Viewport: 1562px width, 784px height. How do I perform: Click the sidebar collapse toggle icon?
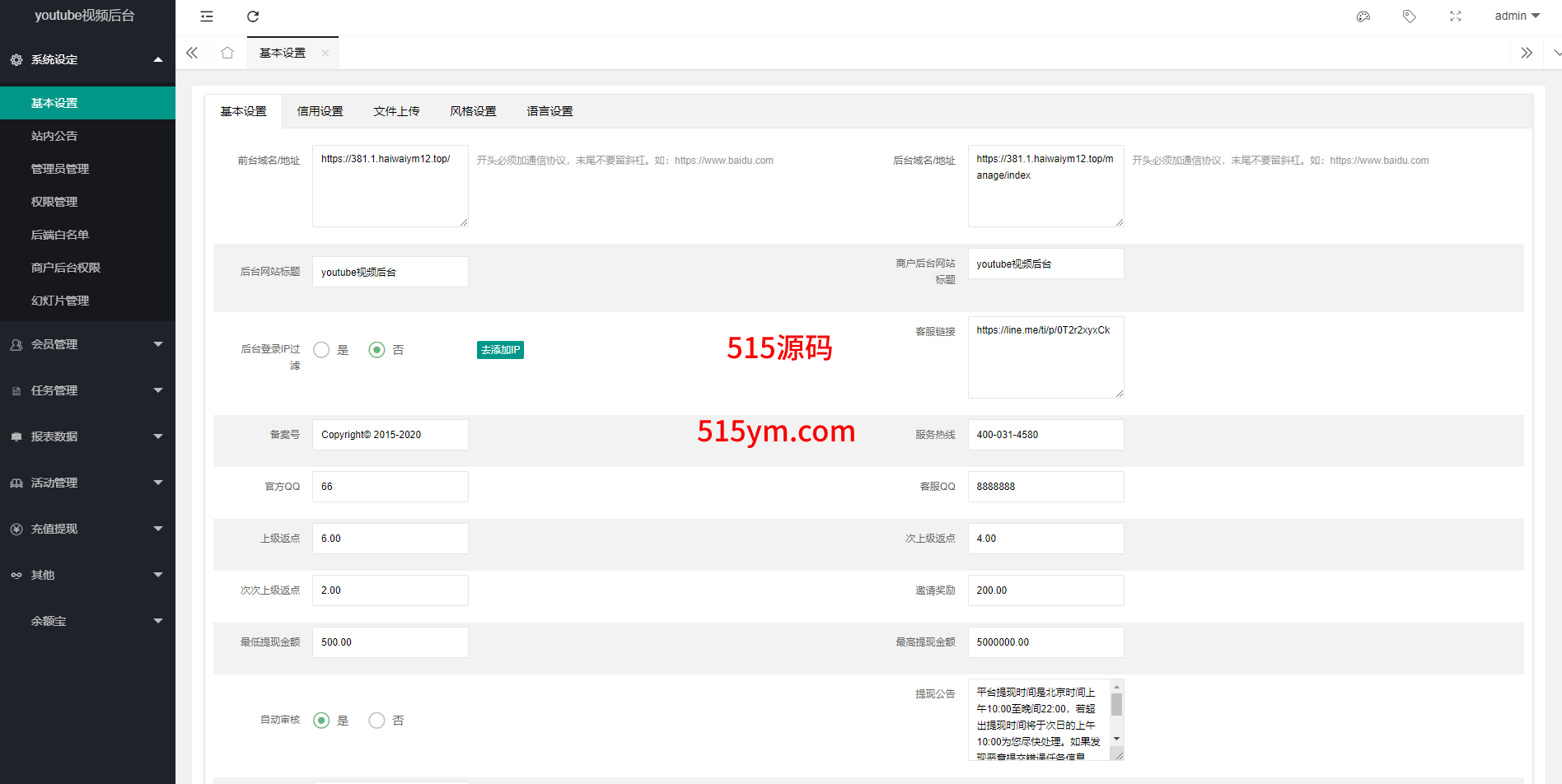(x=207, y=16)
